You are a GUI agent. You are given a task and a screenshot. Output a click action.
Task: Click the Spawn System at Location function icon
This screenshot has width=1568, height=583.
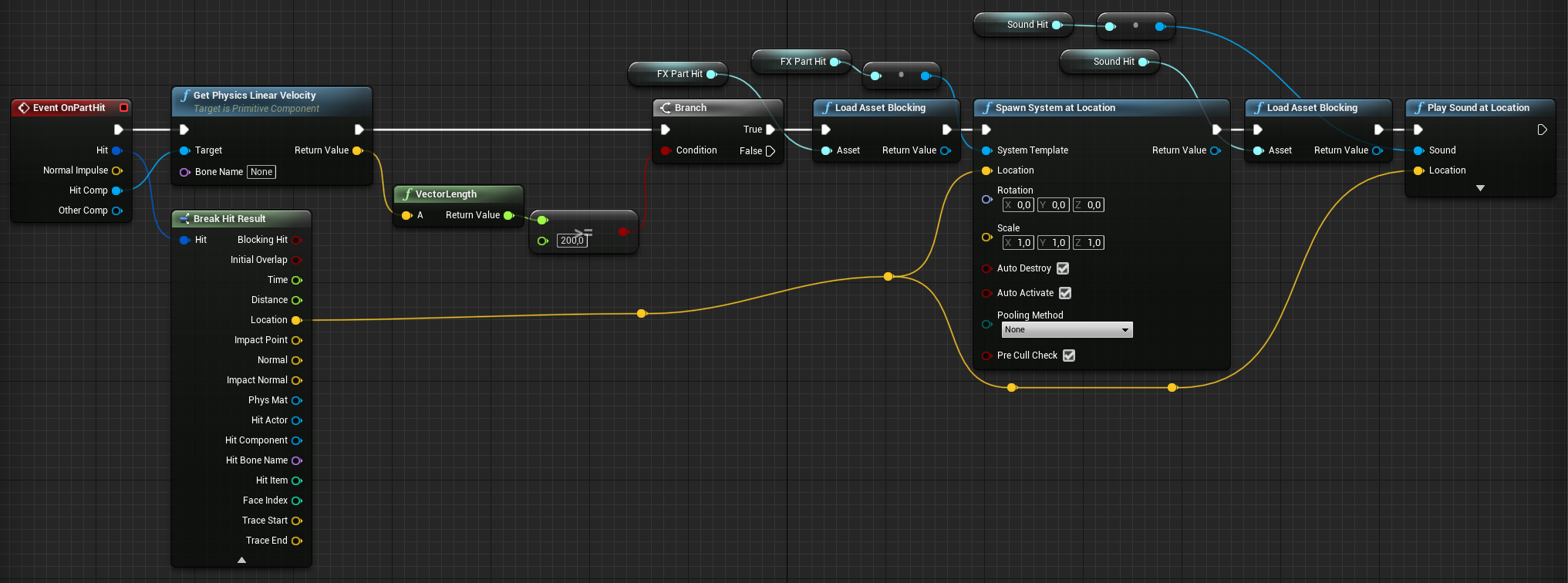point(987,108)
